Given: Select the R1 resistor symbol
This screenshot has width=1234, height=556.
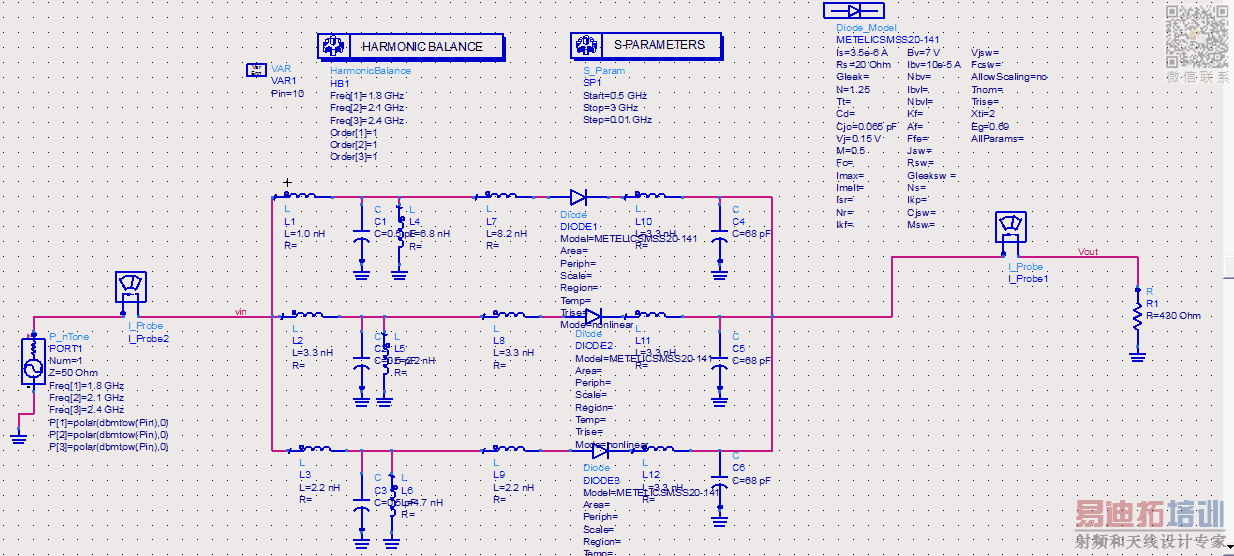Looking at the screenshot, I should tap(1137, 316).
